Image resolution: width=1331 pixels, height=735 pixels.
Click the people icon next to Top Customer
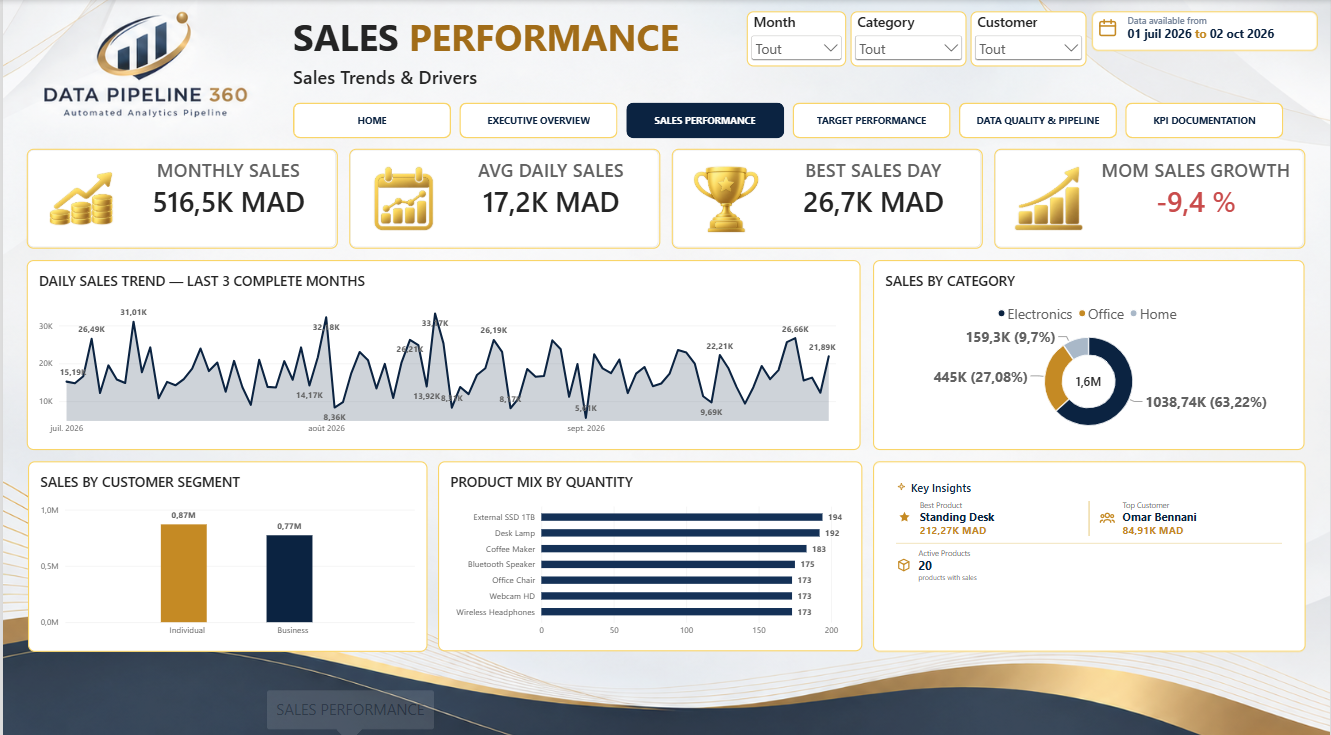click(1107, 517)
